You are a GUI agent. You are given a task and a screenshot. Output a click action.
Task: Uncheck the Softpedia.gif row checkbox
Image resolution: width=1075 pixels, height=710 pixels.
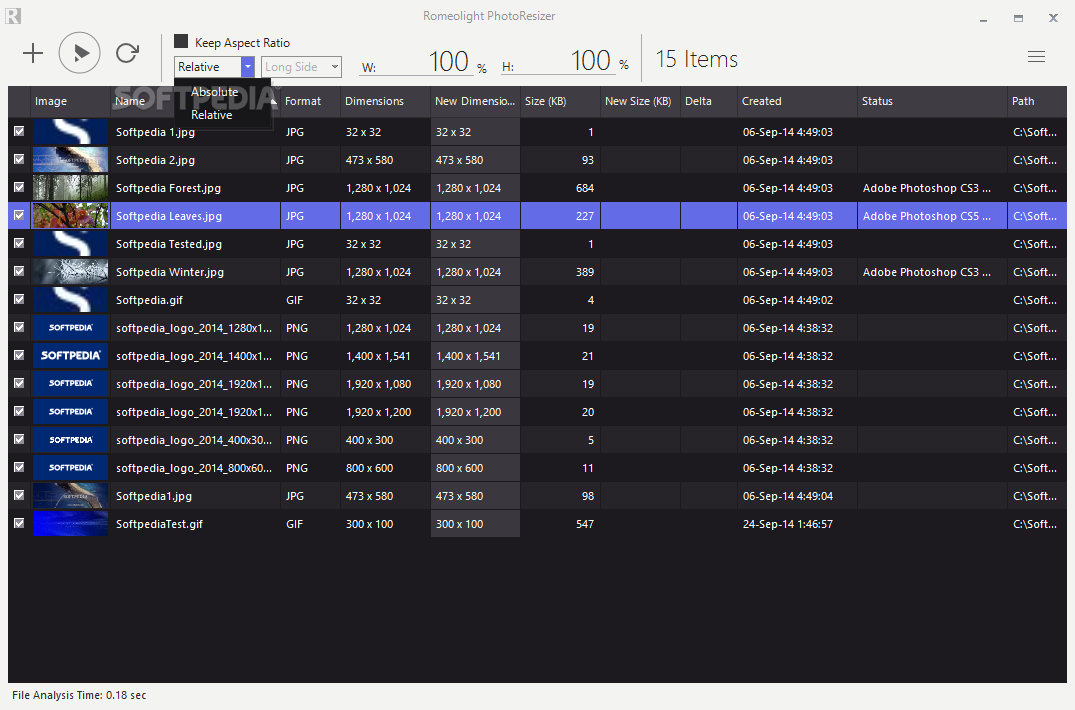(19, 299)
